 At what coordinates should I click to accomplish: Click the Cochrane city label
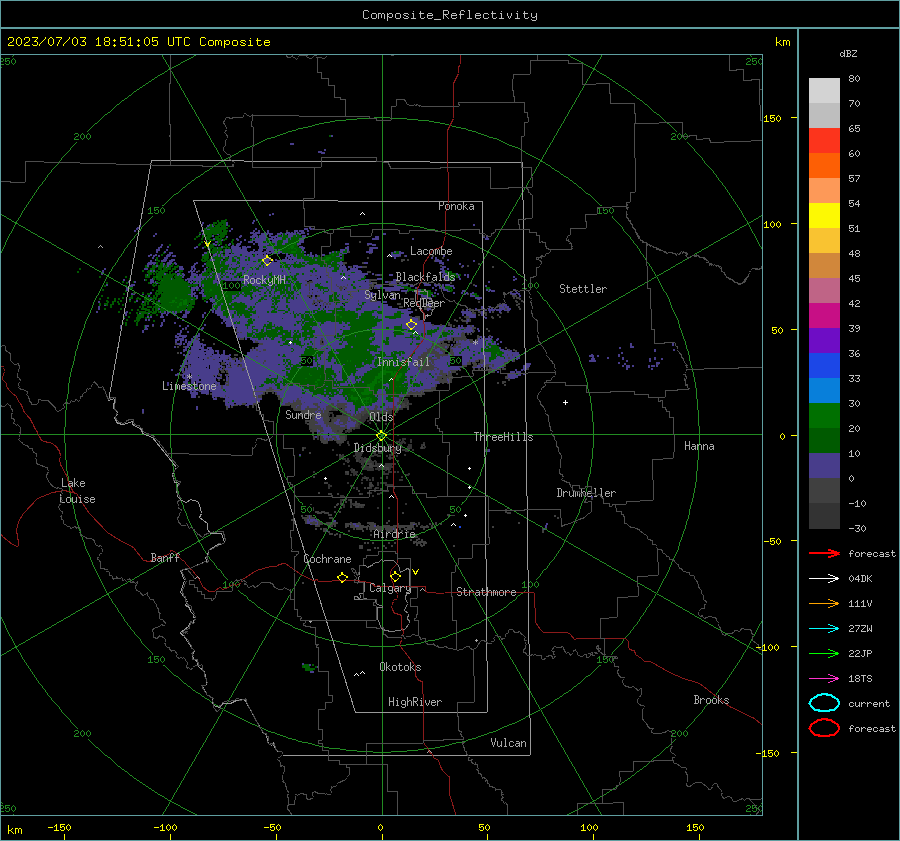tap(327, 559)
